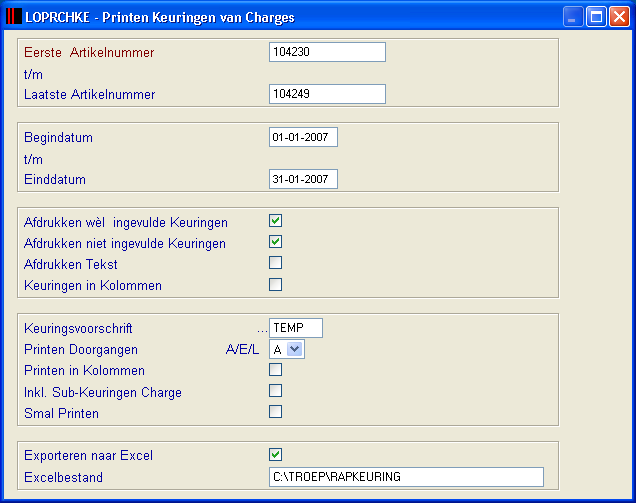Click the LOPRCHKE application icon in title bar
Screen dimensions: 636x503
coord(14,17)
